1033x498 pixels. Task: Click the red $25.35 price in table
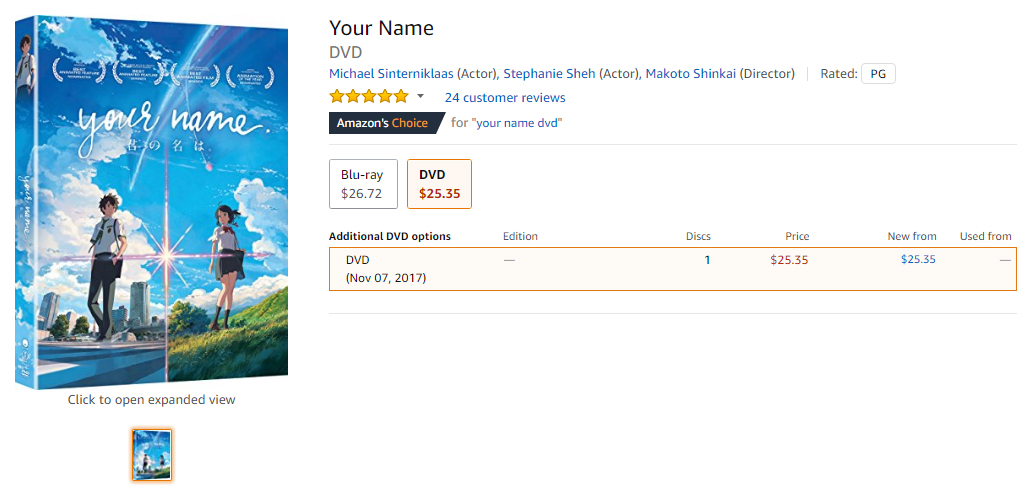(x=789, y=260)
